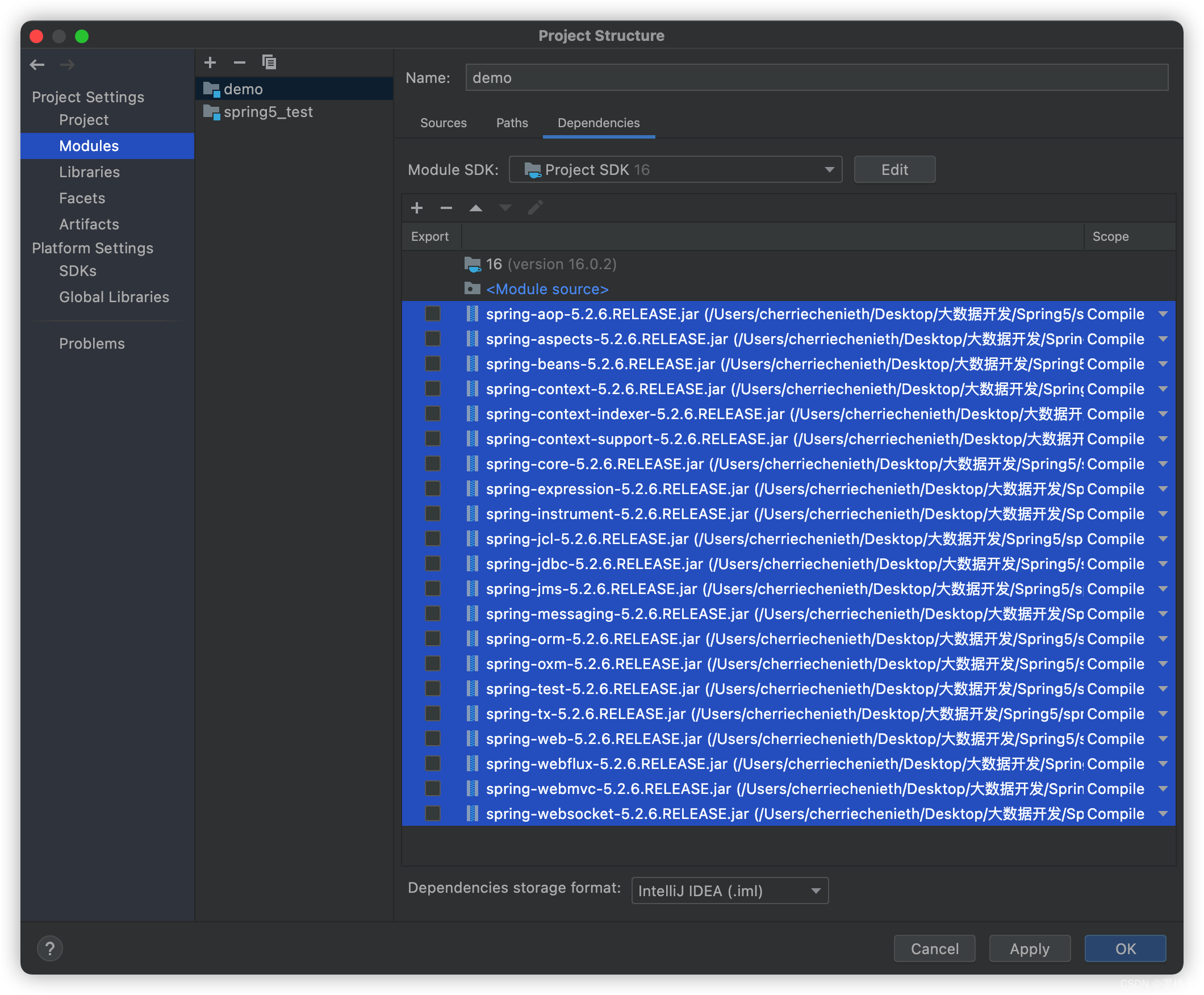Image resolution: width=1204 pixels, height=995 pixels.
Task: Click the Apply button
Action: point(1029,948)
